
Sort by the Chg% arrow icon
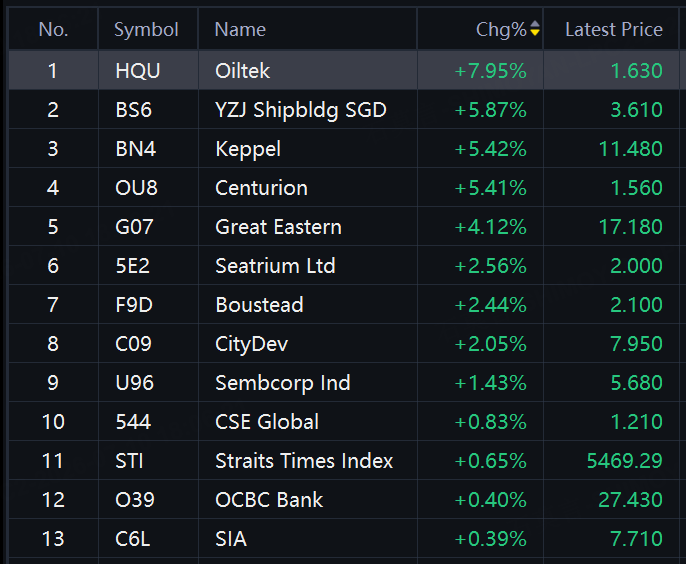coord(535,29)
